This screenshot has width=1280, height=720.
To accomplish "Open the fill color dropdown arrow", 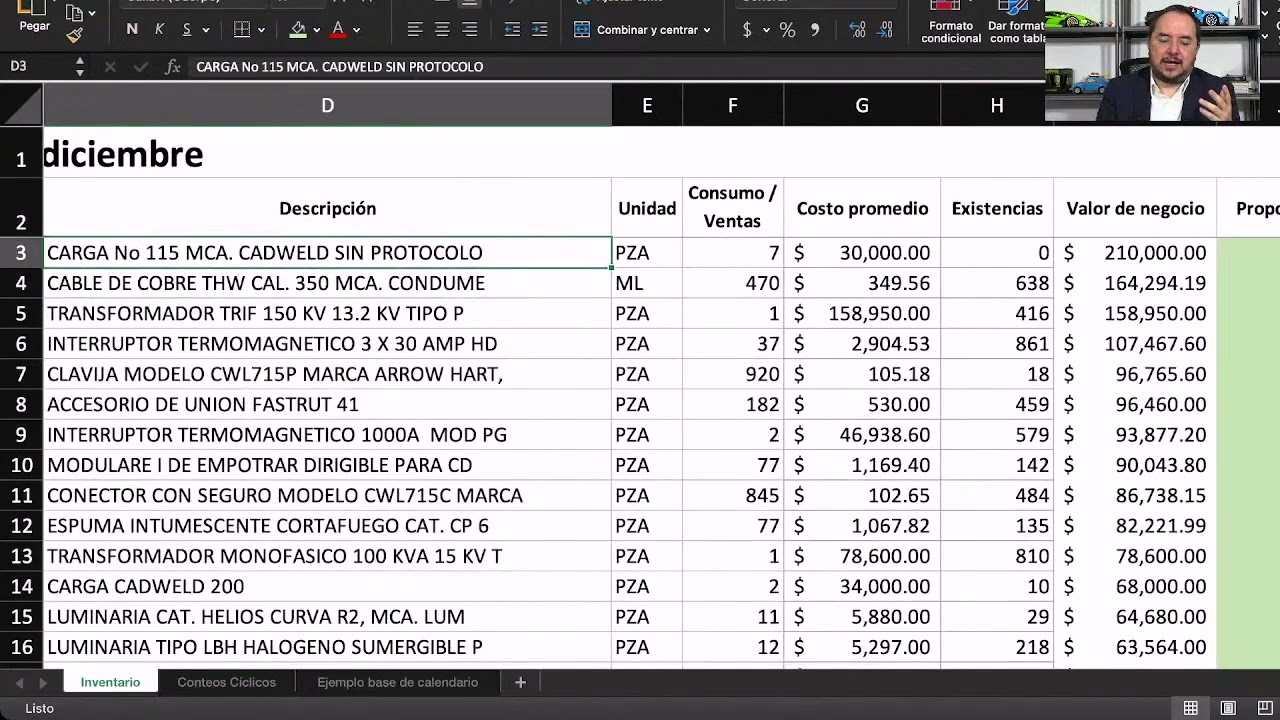I will 316,30.
